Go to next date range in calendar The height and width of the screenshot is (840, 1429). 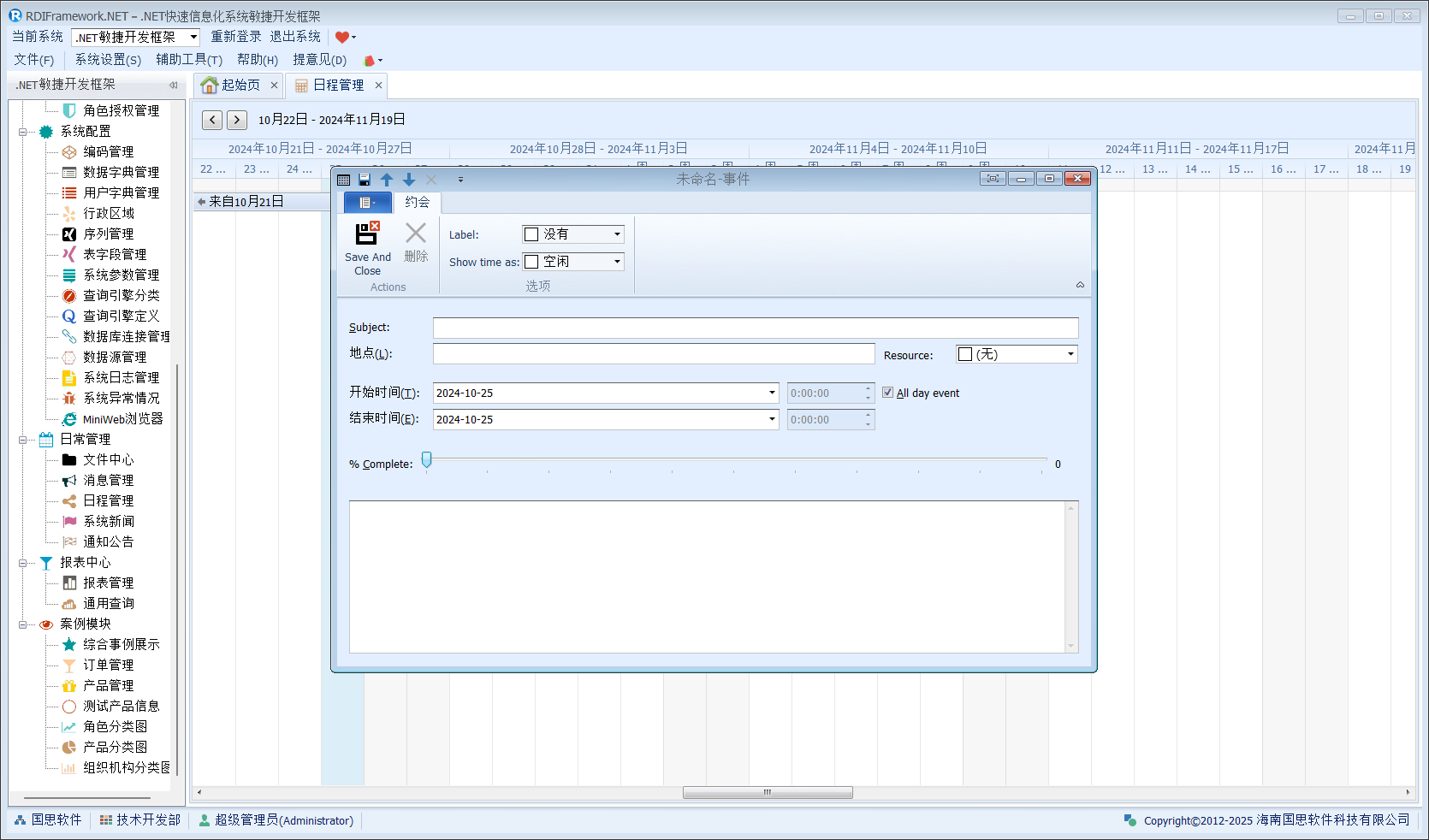(x=237, y=121)
